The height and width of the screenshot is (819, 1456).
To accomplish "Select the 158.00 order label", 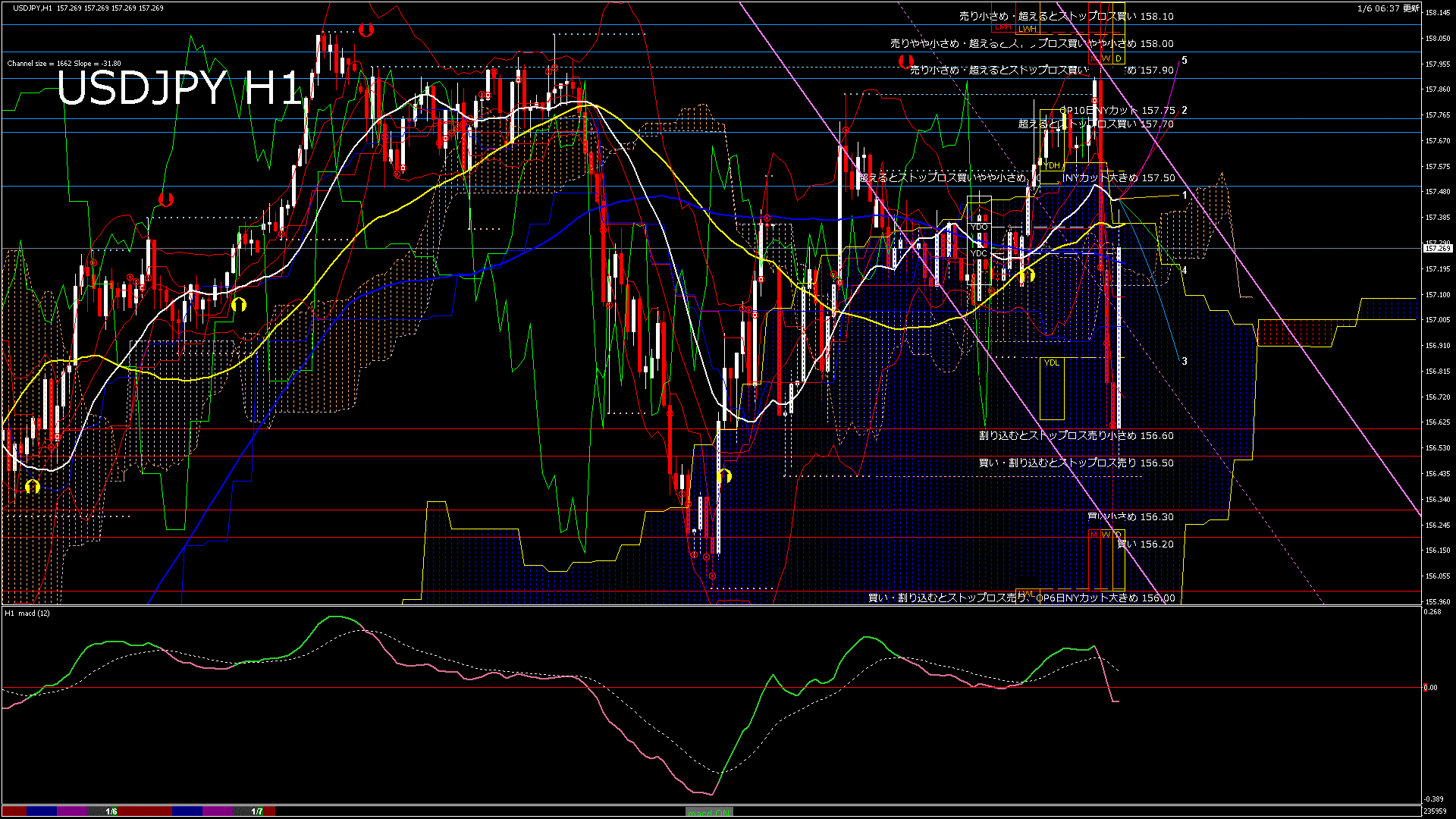I will click(1031, 44).
